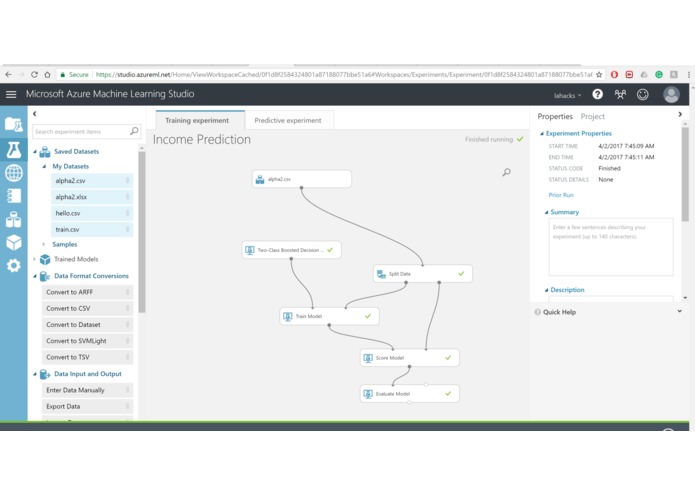Click the Evaluate Model module icon
This screenshot has height=494, width=695.
click(368, 394)
